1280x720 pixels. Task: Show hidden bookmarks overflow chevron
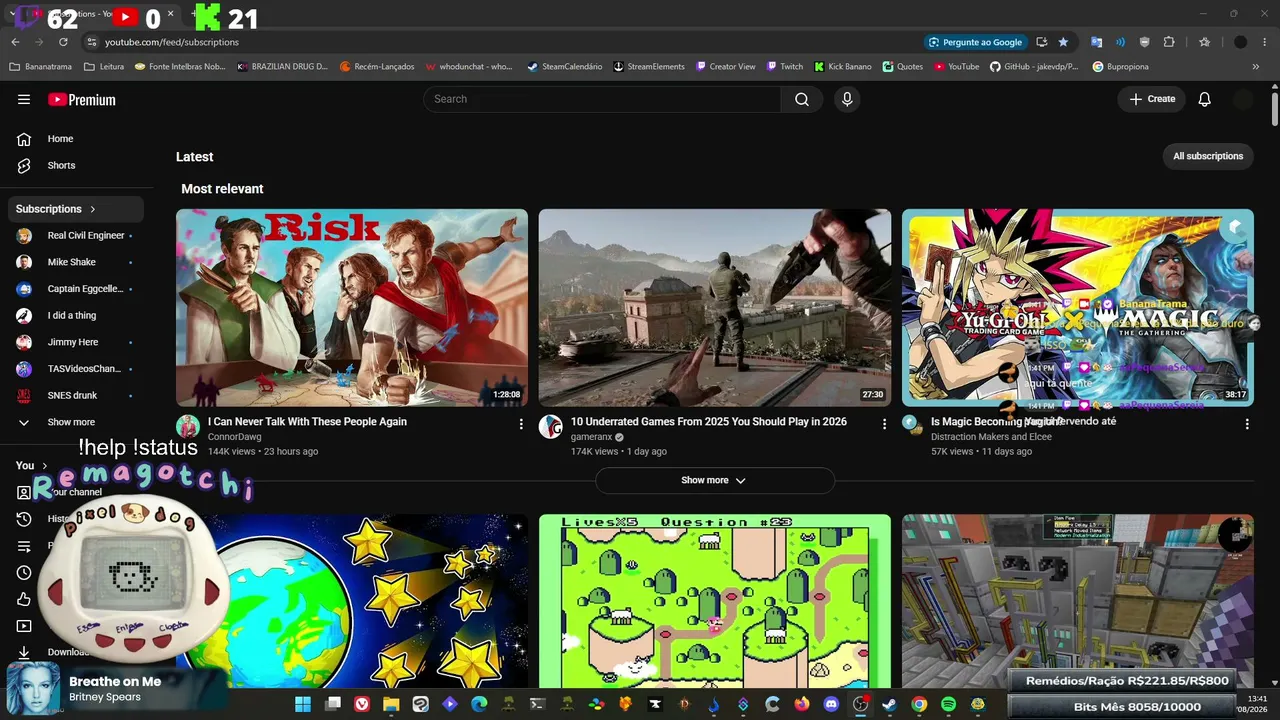pos(1256,67)
